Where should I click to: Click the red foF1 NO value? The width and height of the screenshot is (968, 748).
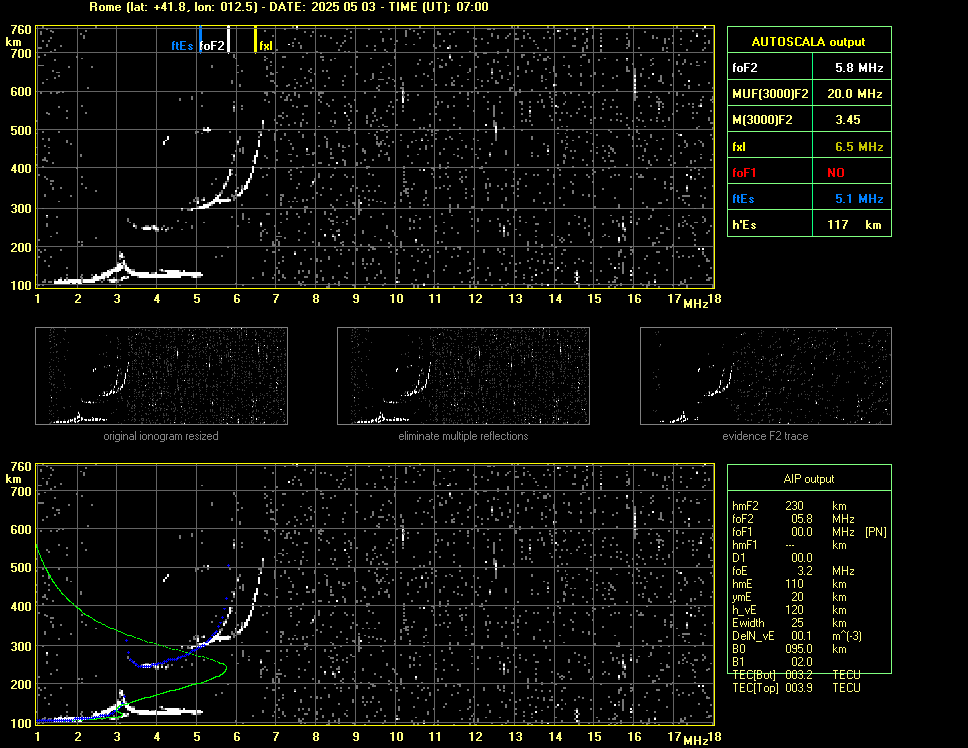[836, 173]
